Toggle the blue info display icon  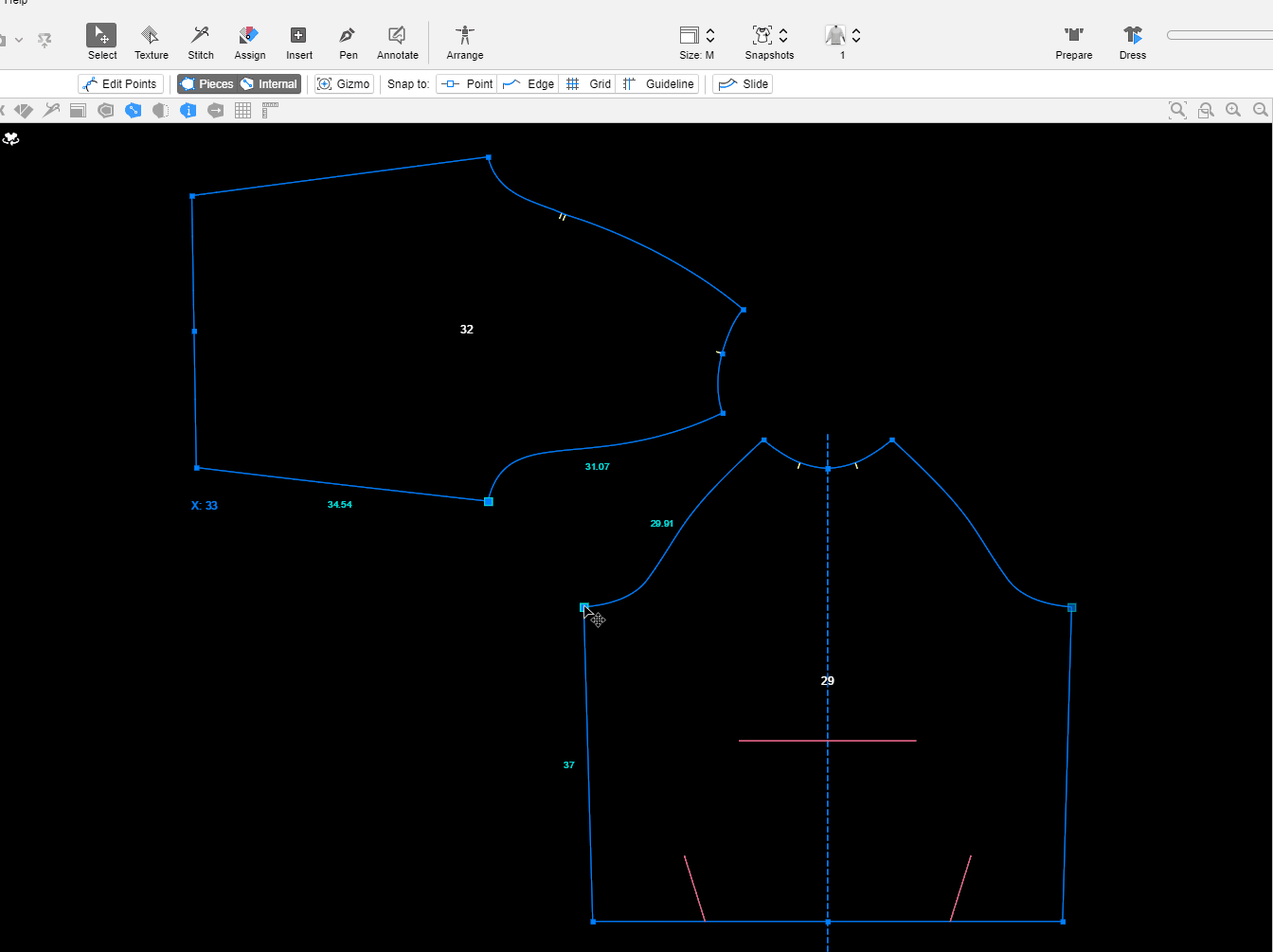188,111
